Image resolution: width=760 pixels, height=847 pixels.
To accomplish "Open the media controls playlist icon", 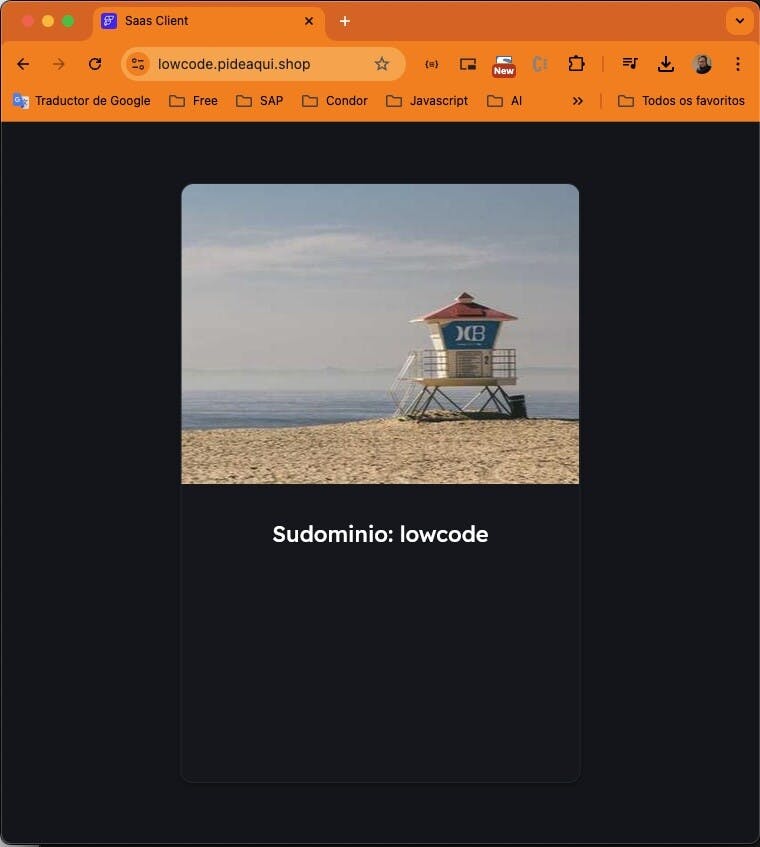I will (630, 64).
